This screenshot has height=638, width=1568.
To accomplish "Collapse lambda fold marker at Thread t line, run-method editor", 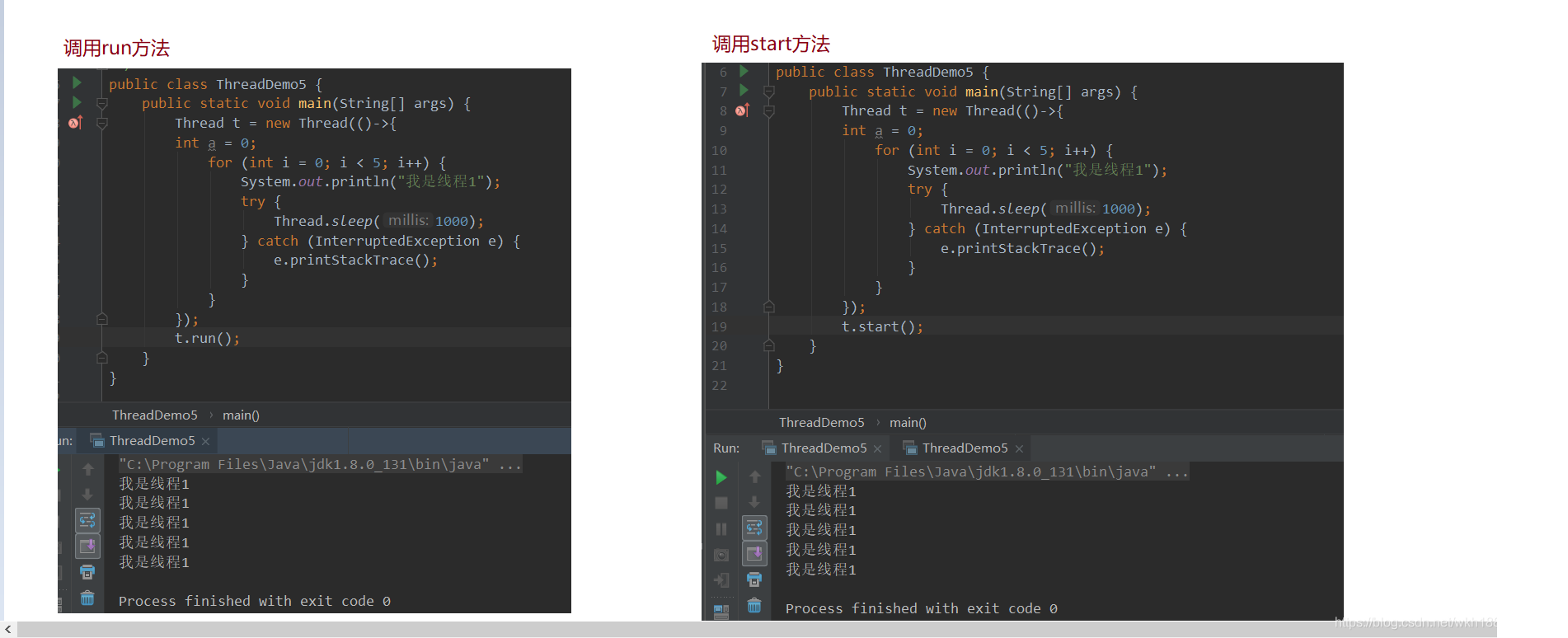I will pos(102,124).
